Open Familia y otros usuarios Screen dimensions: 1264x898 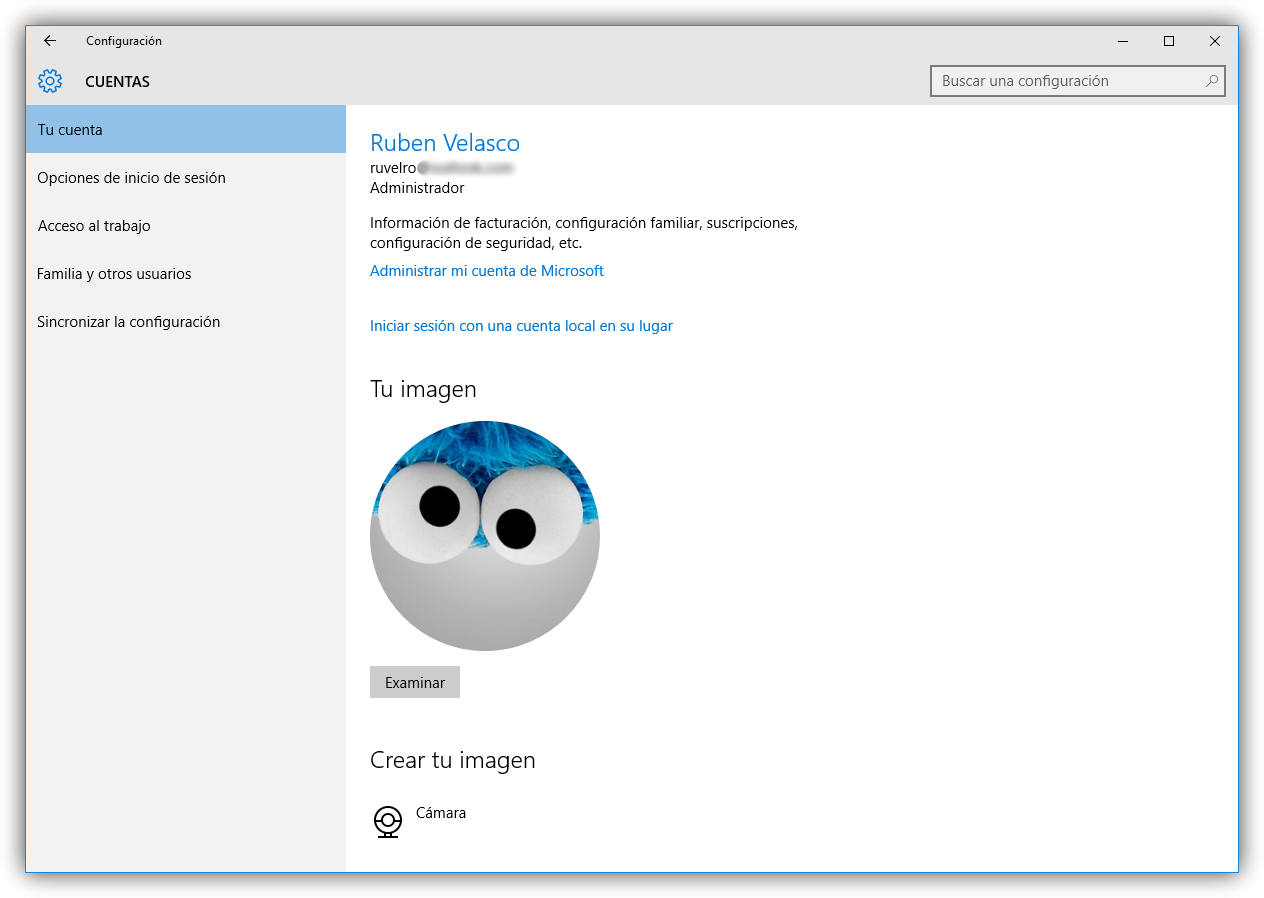186,274
